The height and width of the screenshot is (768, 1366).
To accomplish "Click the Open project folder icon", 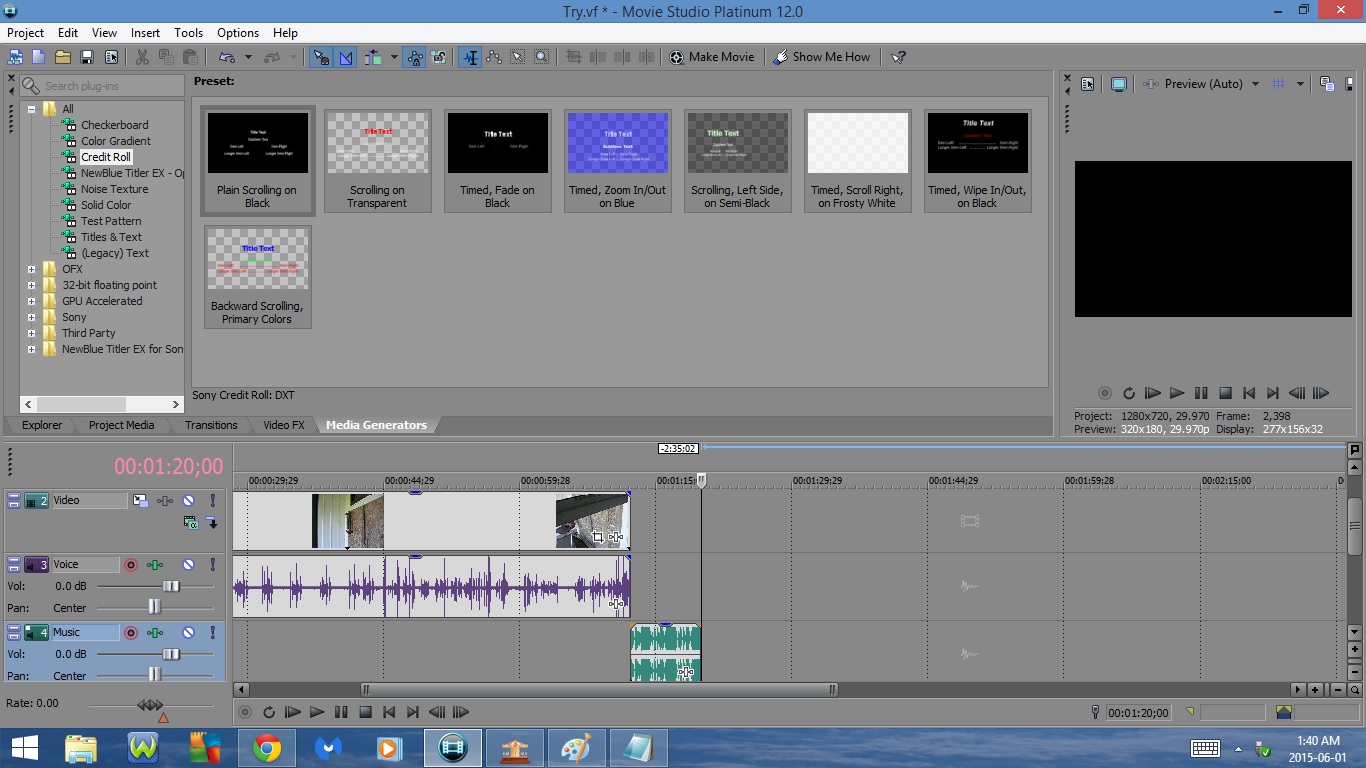I will 63,57.
